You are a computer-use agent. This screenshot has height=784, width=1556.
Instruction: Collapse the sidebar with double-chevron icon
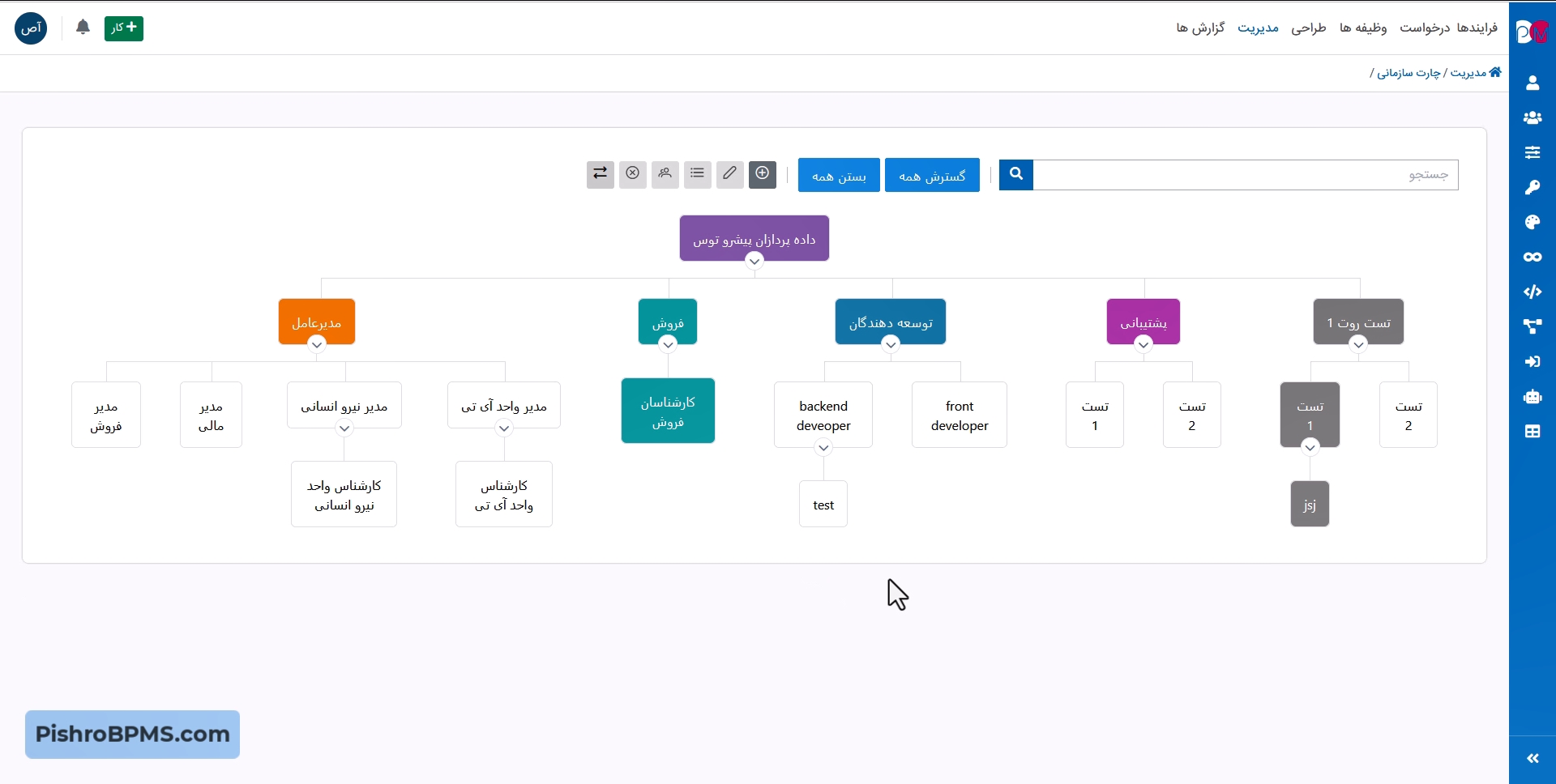(x=1532, y=759)
